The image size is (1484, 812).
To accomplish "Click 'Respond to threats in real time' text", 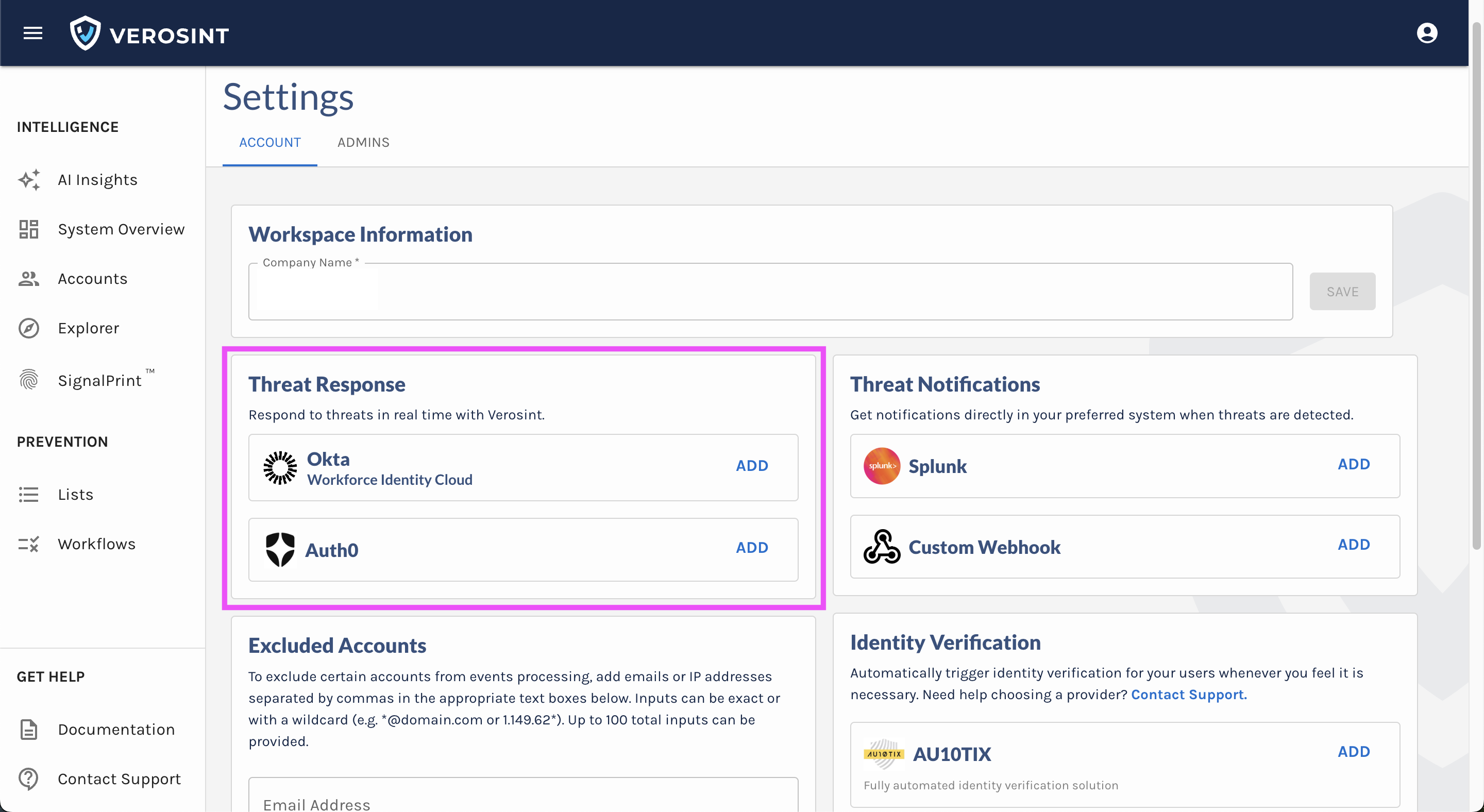I will (x=396, y=415).
